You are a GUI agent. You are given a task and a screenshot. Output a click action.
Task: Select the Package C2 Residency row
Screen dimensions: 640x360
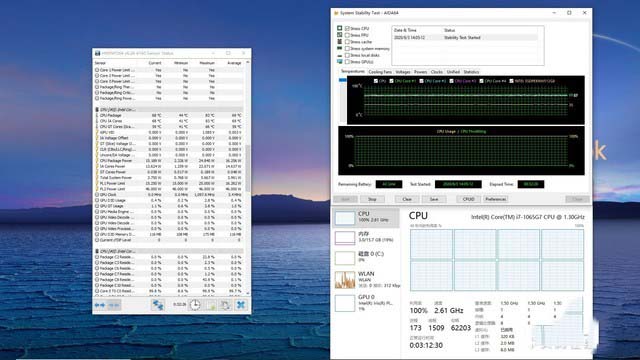(x=169, y=257)
